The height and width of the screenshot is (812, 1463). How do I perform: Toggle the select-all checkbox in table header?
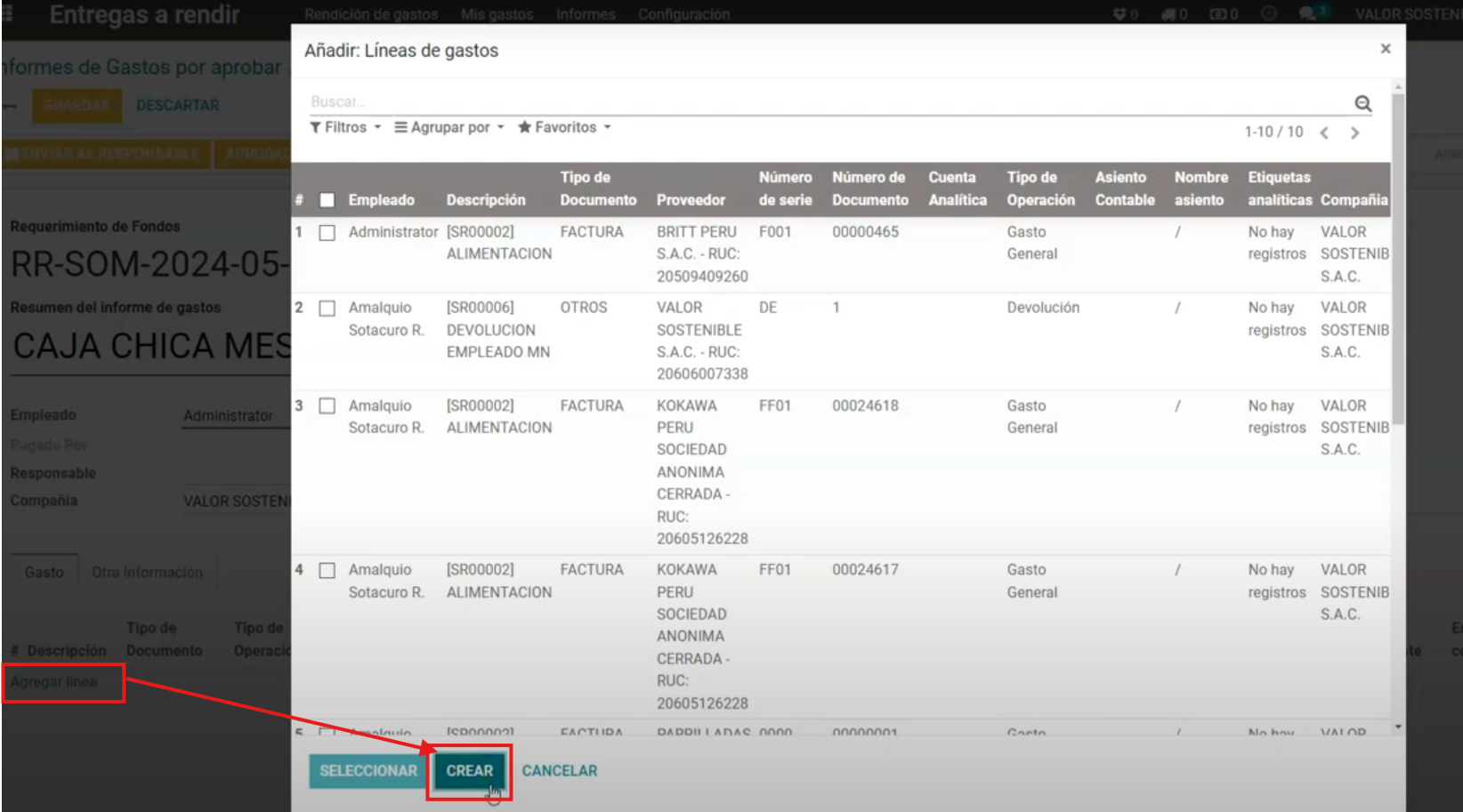pos(327,200)
